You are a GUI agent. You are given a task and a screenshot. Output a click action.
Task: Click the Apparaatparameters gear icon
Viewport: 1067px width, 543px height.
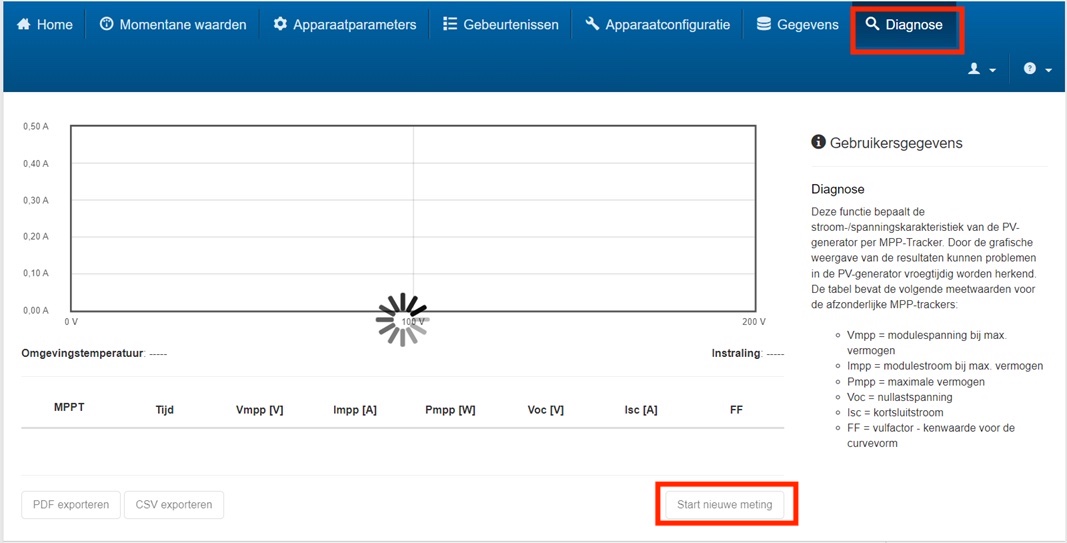tap(280, 24)
